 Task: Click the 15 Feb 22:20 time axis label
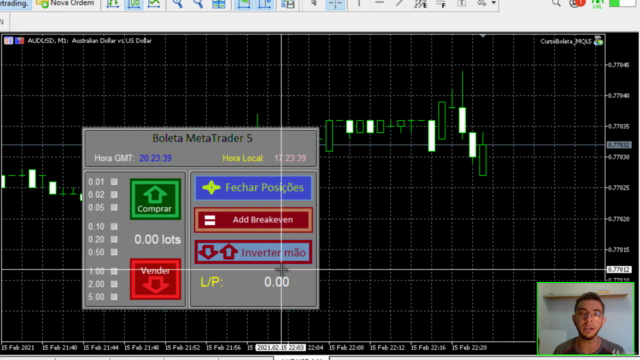469,348
